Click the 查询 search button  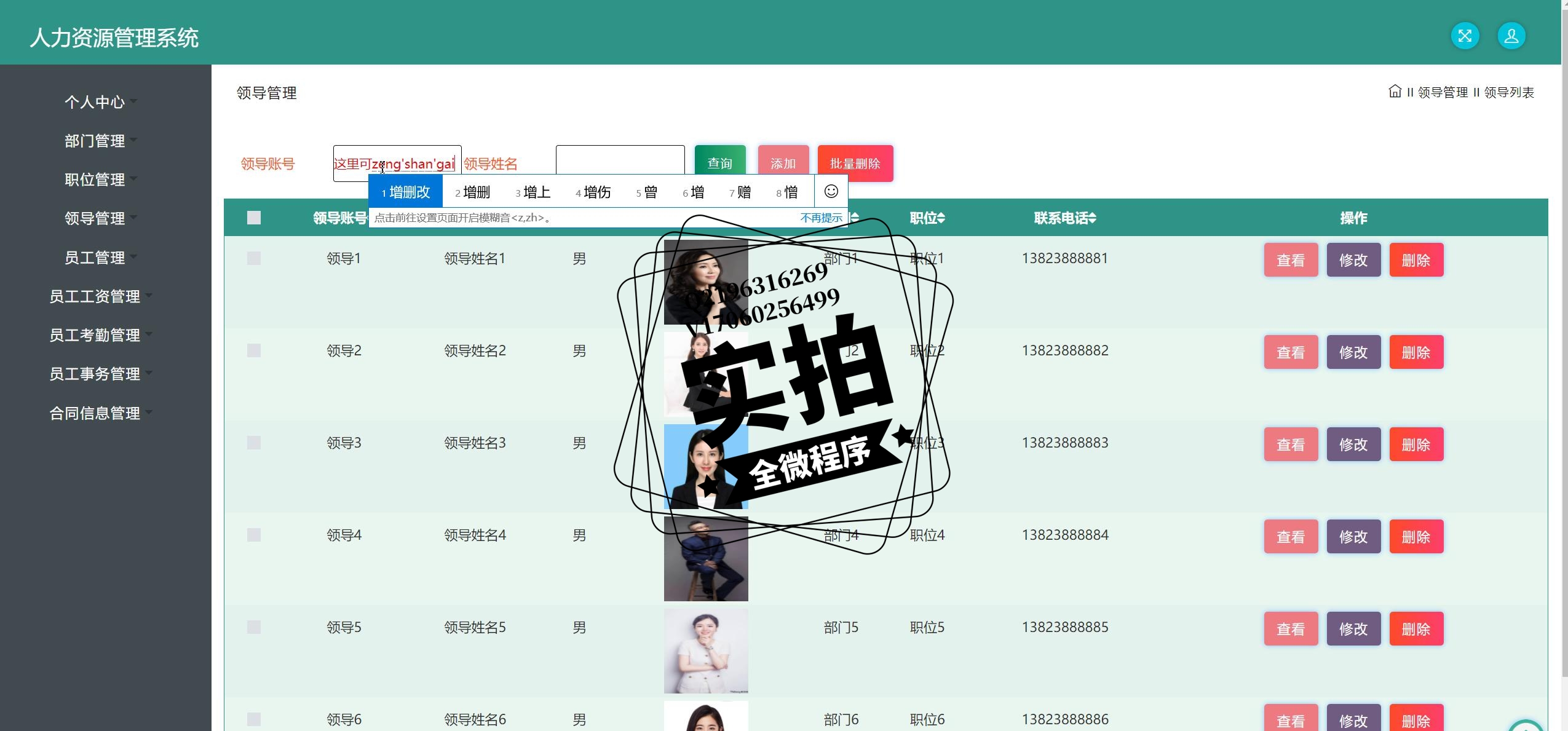click(x=720, y=163)
